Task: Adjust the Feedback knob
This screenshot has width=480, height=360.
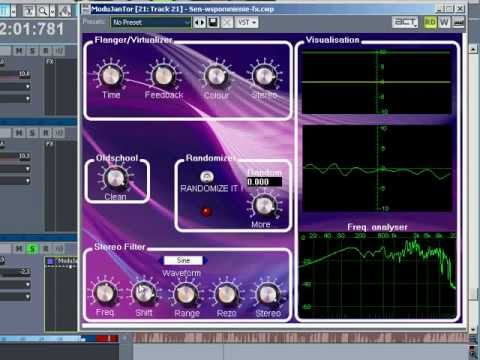Action: tap(163, 75)
